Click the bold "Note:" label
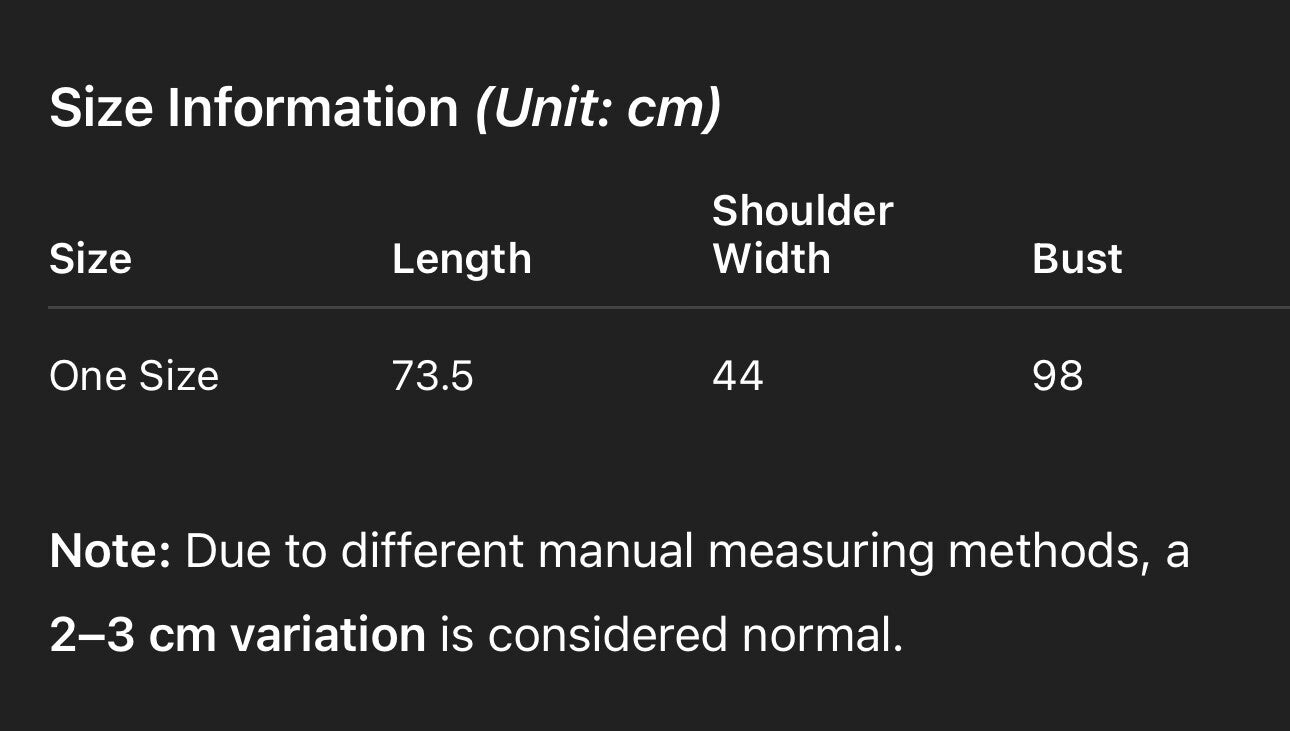Viewport: 1290px width, 731px height. (x=110, y=551)
